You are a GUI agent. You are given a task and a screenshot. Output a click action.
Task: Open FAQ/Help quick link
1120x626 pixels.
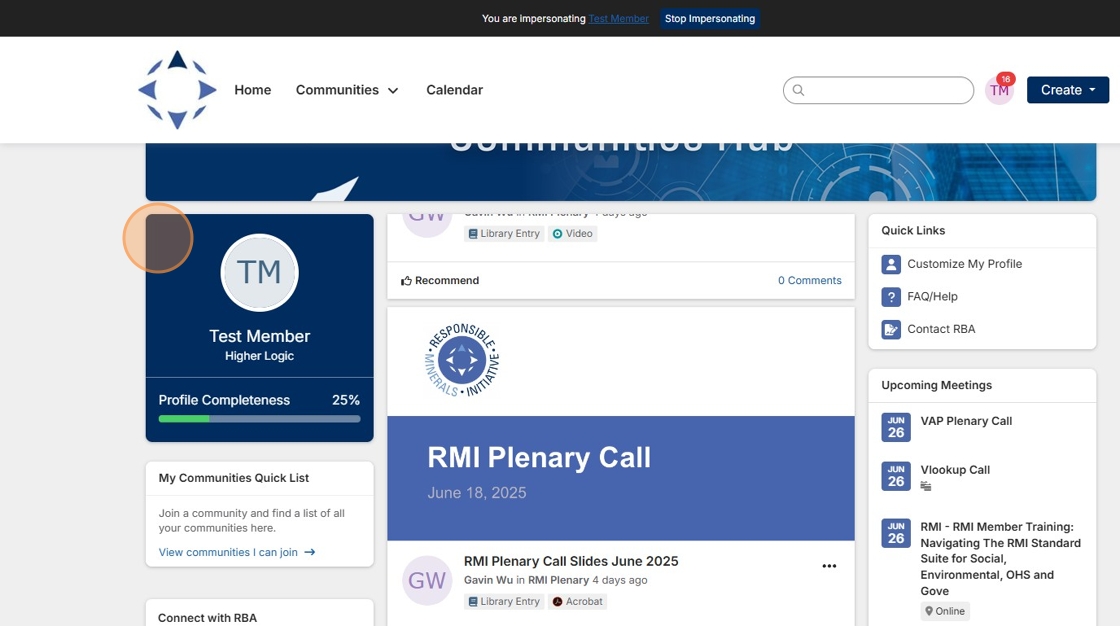932,297
